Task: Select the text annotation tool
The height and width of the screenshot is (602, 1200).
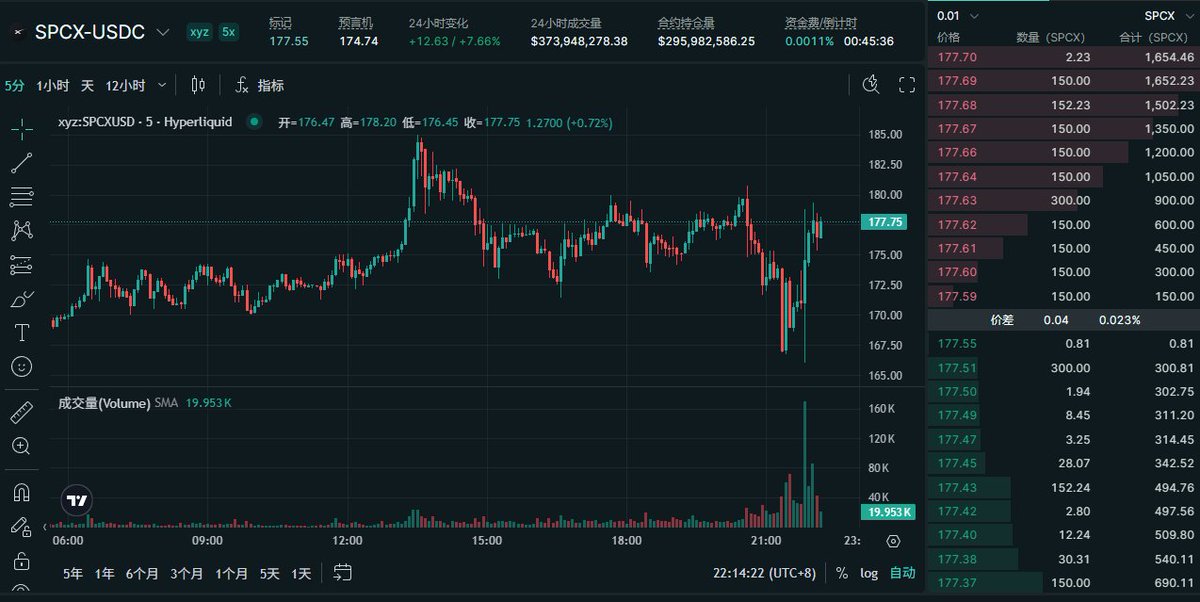Action: [x=22, y=333]
